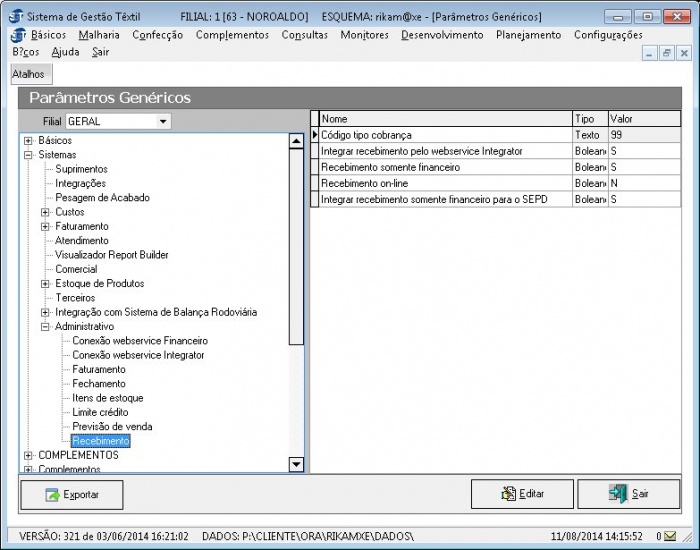
Task: Open the Filial GERAL dropdown
Action: click(164, 122)
